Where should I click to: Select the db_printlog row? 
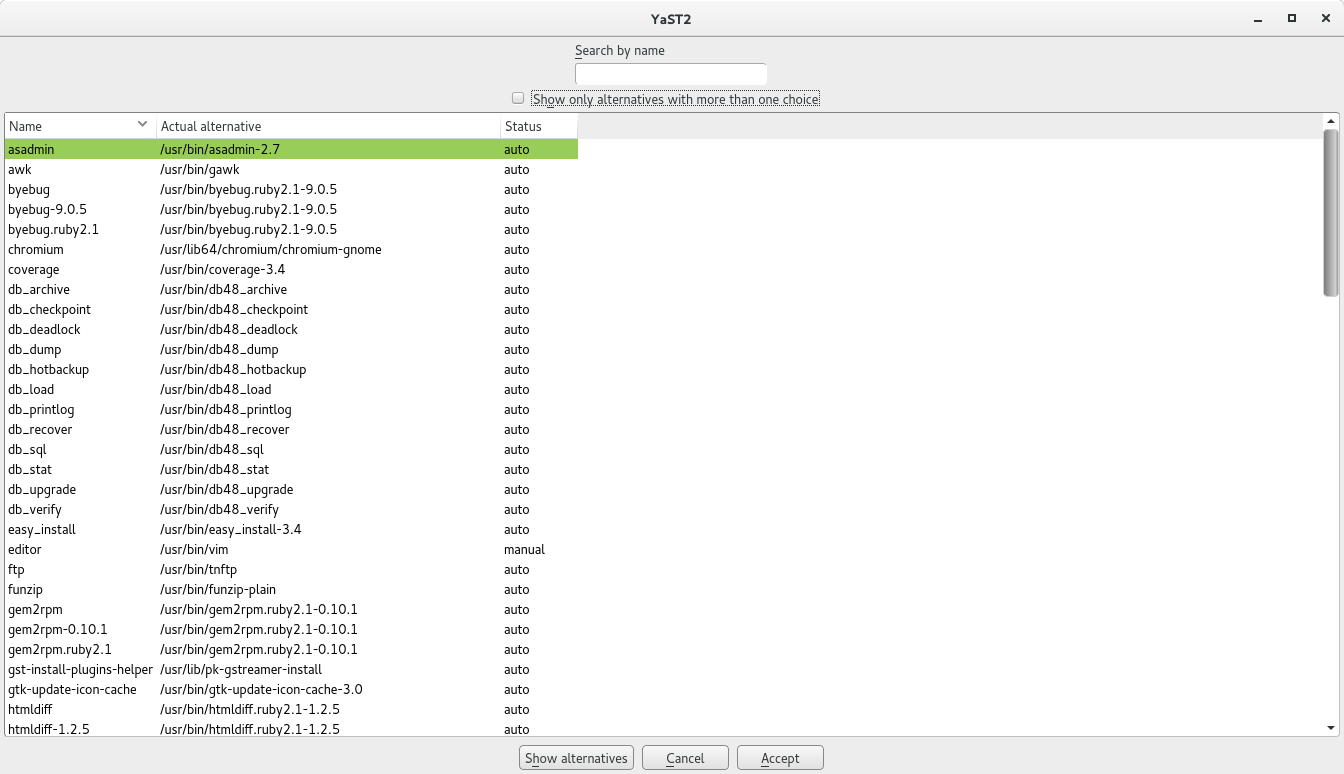point(291,409)
